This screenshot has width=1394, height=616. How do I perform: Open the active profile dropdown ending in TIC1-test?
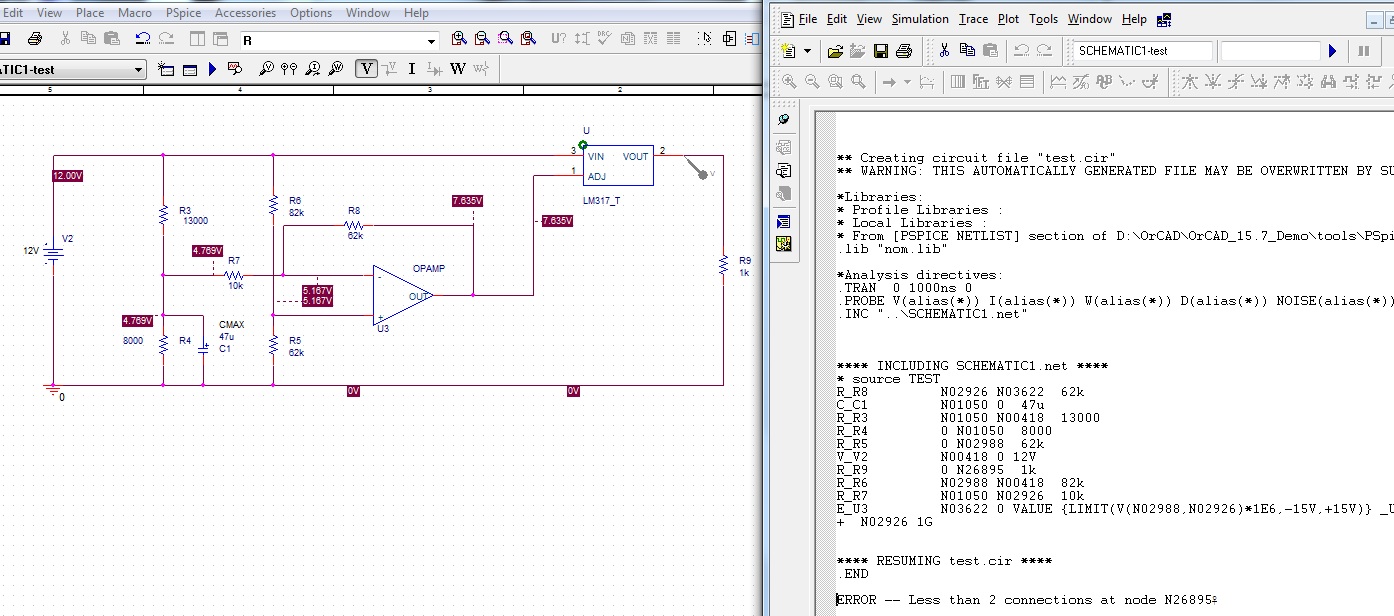[73, 70]
